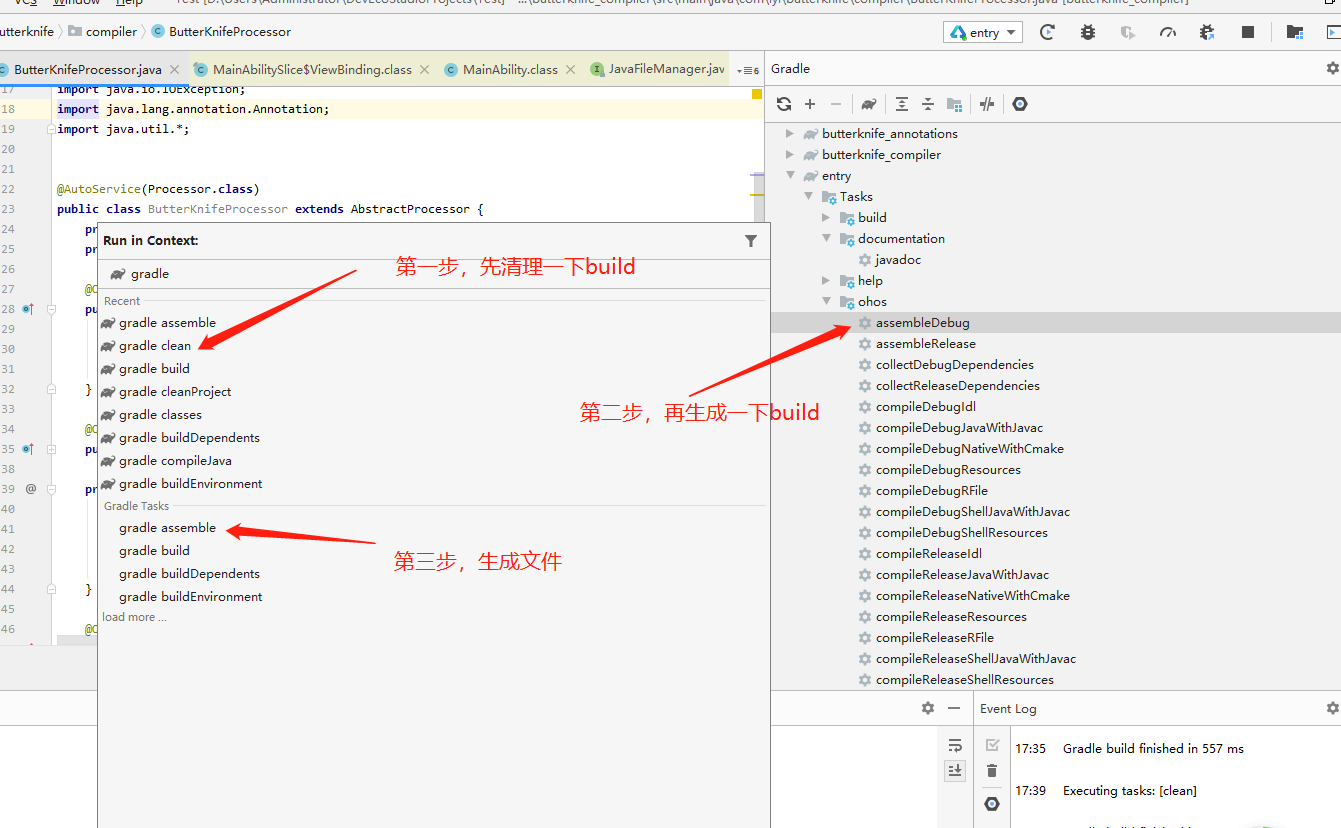Collapse the Tasks node in Gradle tree
The height and width of the screenshot is (828, 1341).
tap(808, 196)
